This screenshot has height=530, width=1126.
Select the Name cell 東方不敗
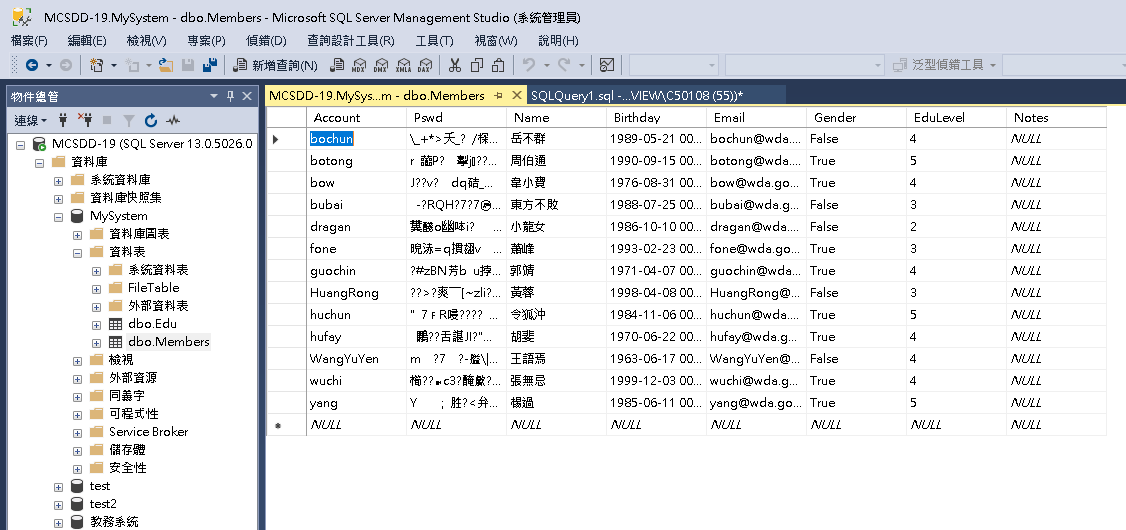click(557, 205)
